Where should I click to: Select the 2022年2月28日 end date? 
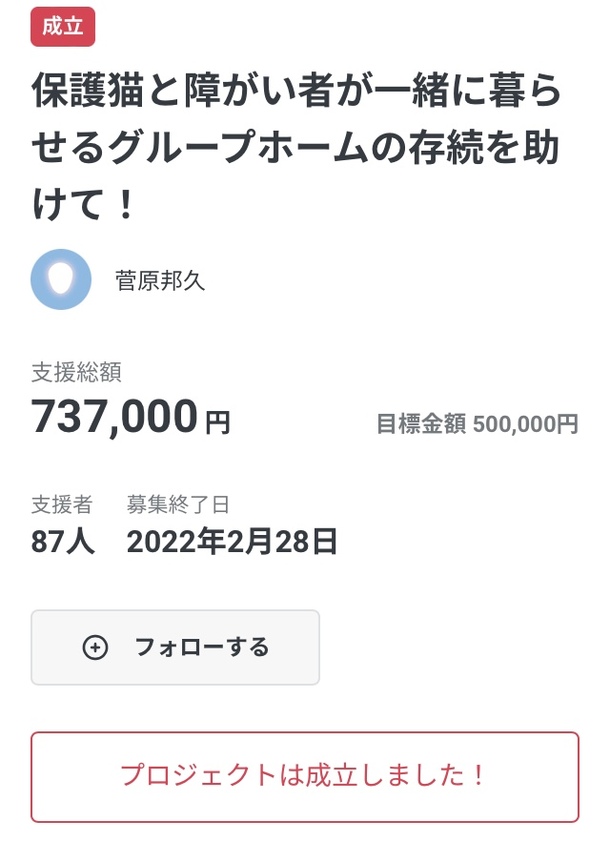pyautogui.click(x=232, y=542)
